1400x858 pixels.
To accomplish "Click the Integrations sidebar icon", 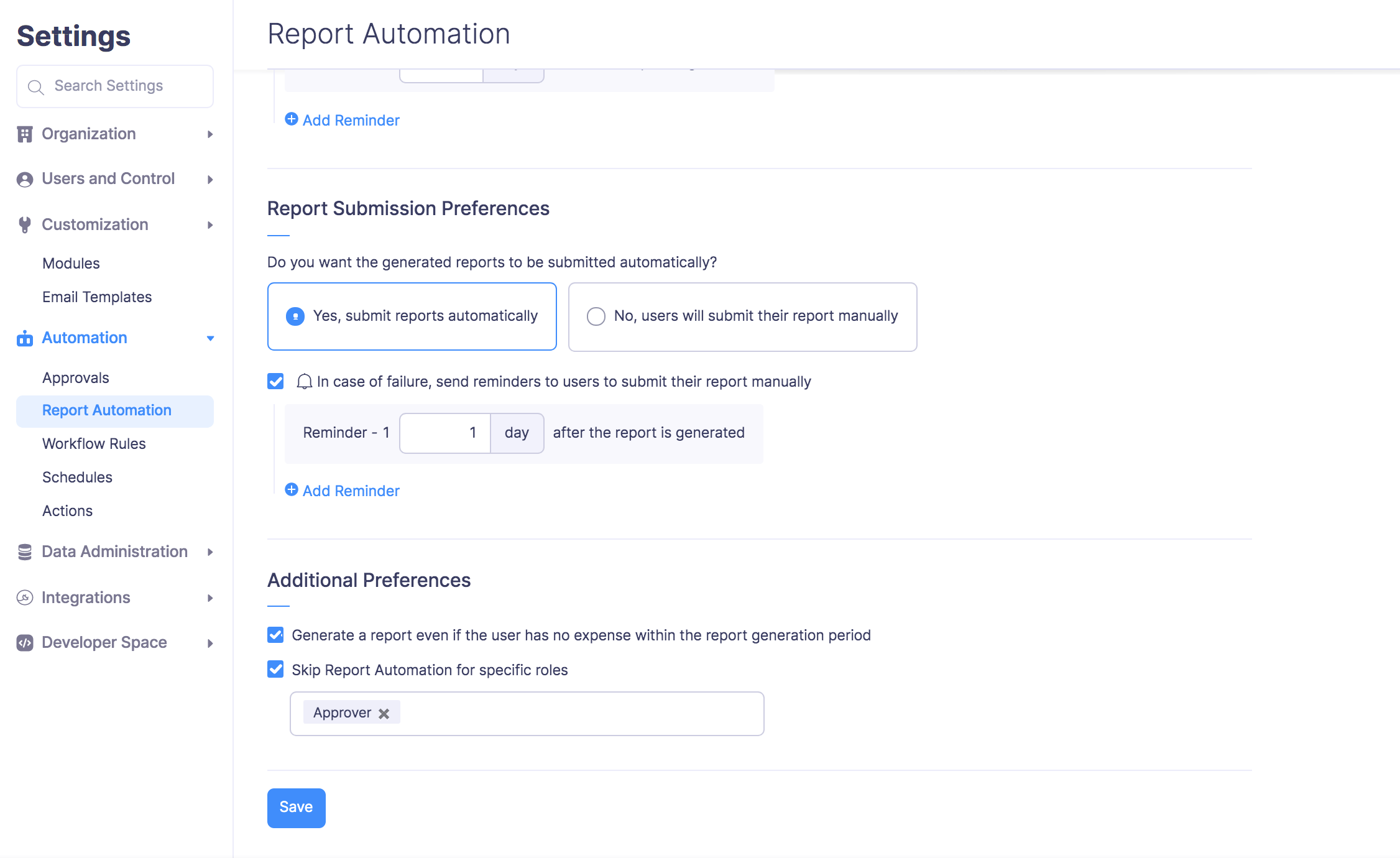I will [25, 597].
